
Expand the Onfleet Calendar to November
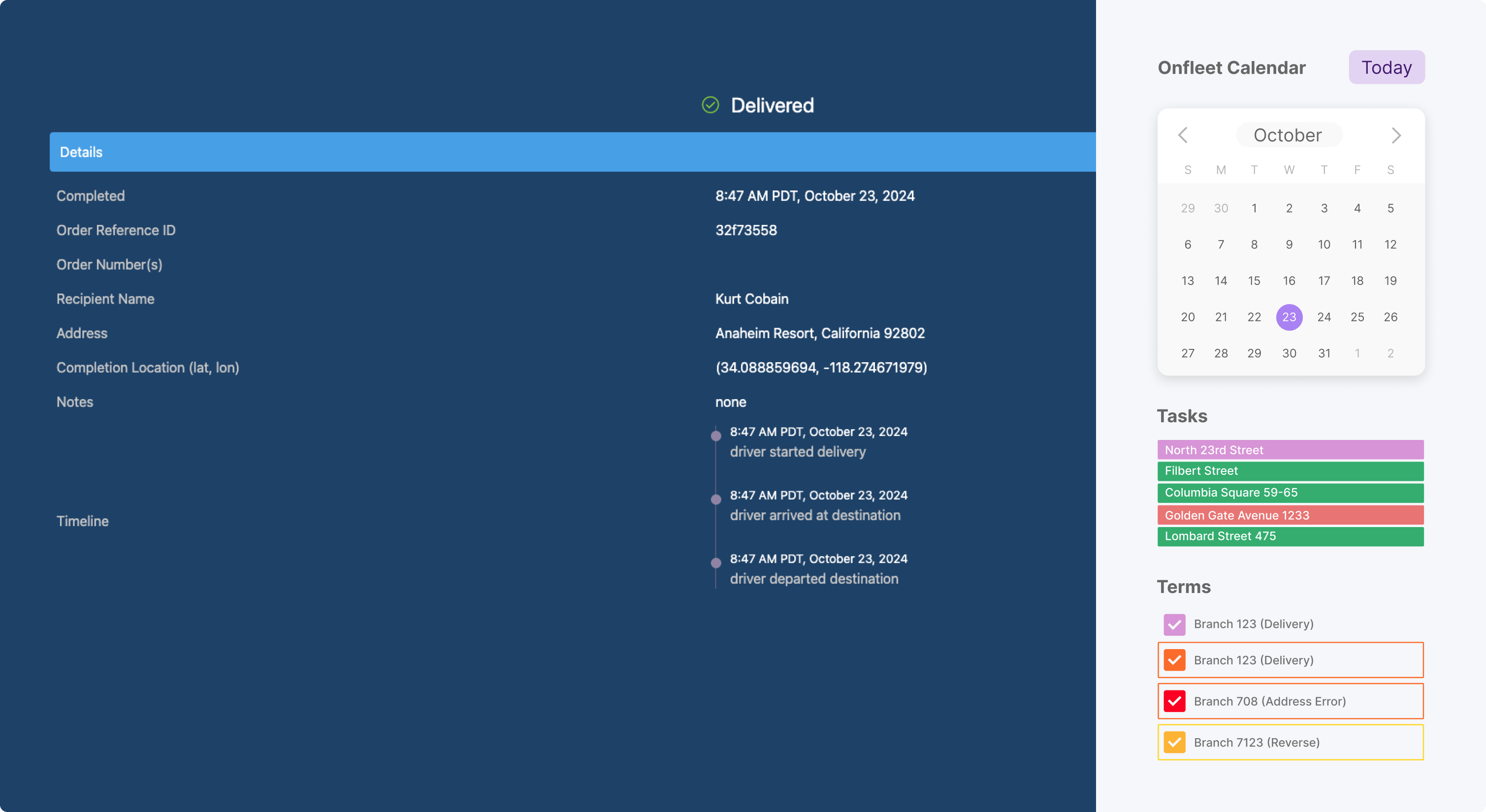[x=1396, y=135]
